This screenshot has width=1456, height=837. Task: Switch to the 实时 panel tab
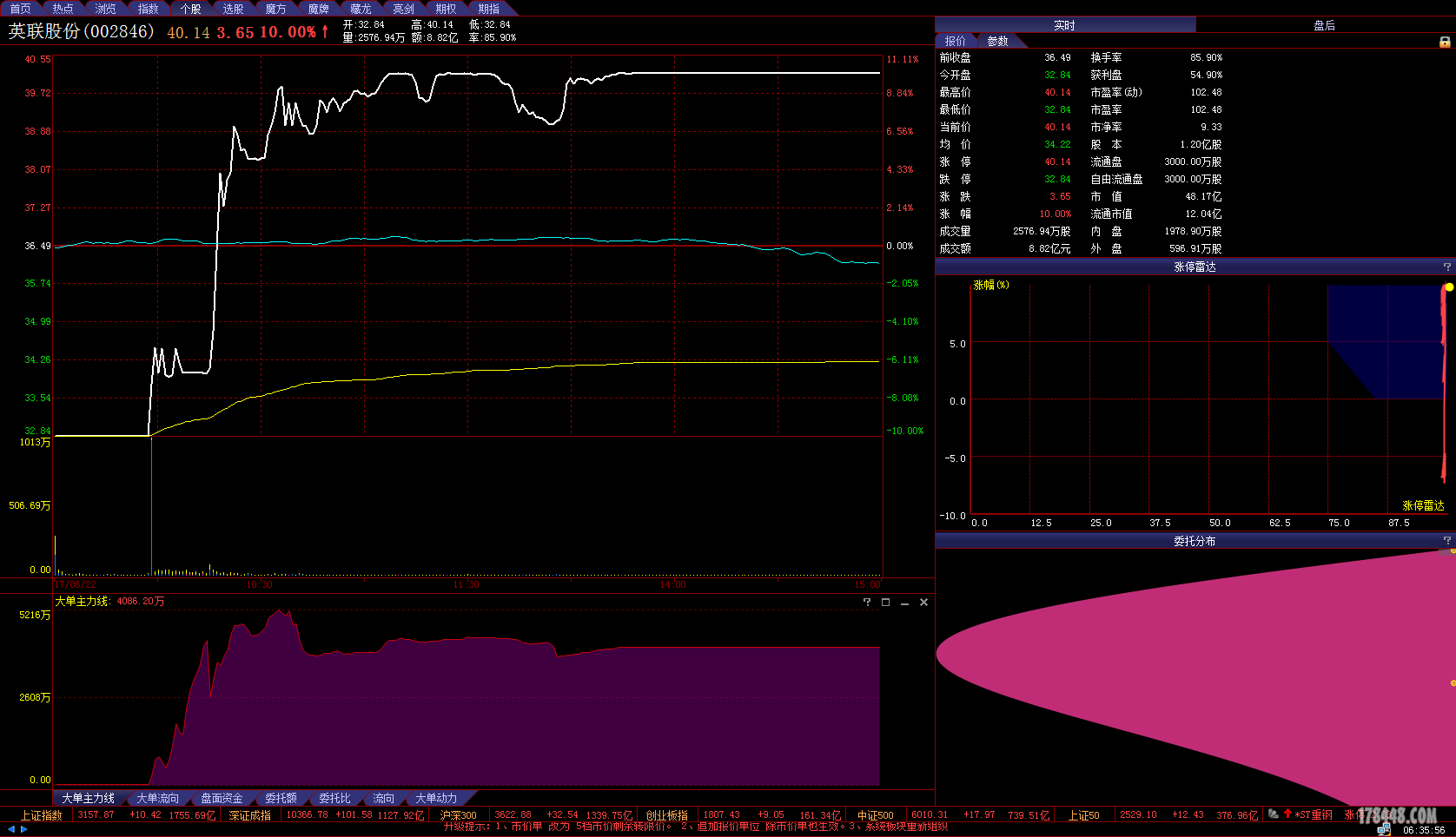click(x=1065, y=25)
